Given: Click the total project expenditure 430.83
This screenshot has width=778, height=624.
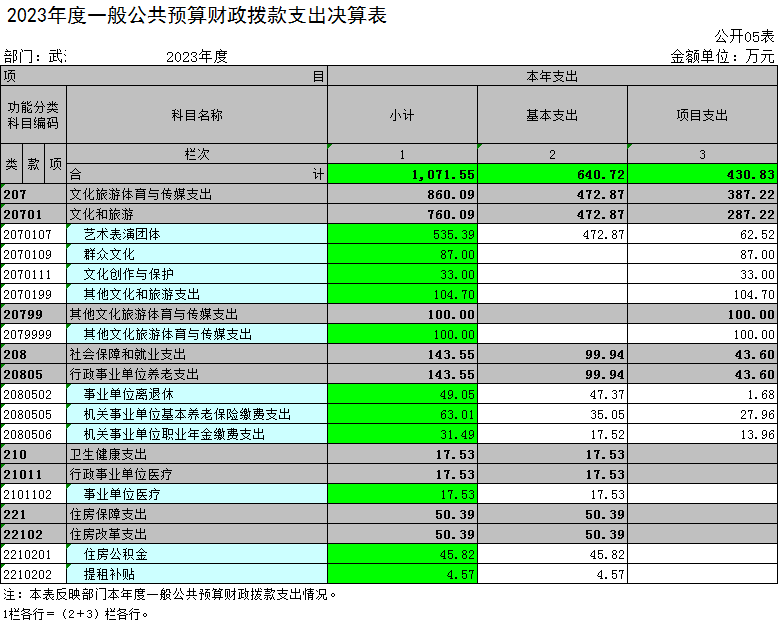Looking at the screenshot, I should click(x=702, y=174).
